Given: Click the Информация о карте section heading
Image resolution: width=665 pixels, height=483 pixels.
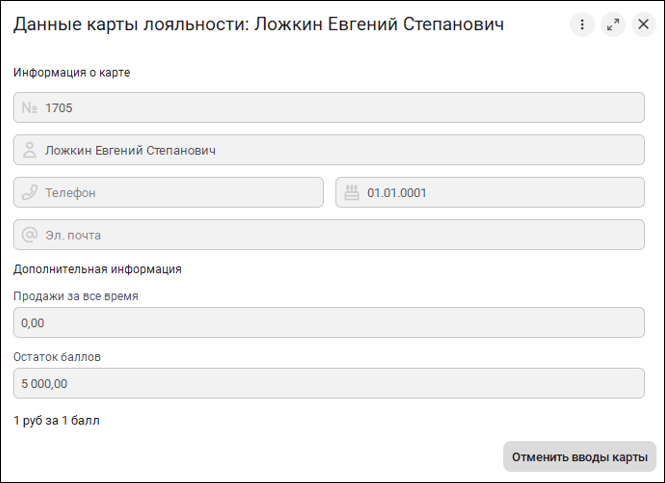Looking at the screenshot, I should 71,72.
